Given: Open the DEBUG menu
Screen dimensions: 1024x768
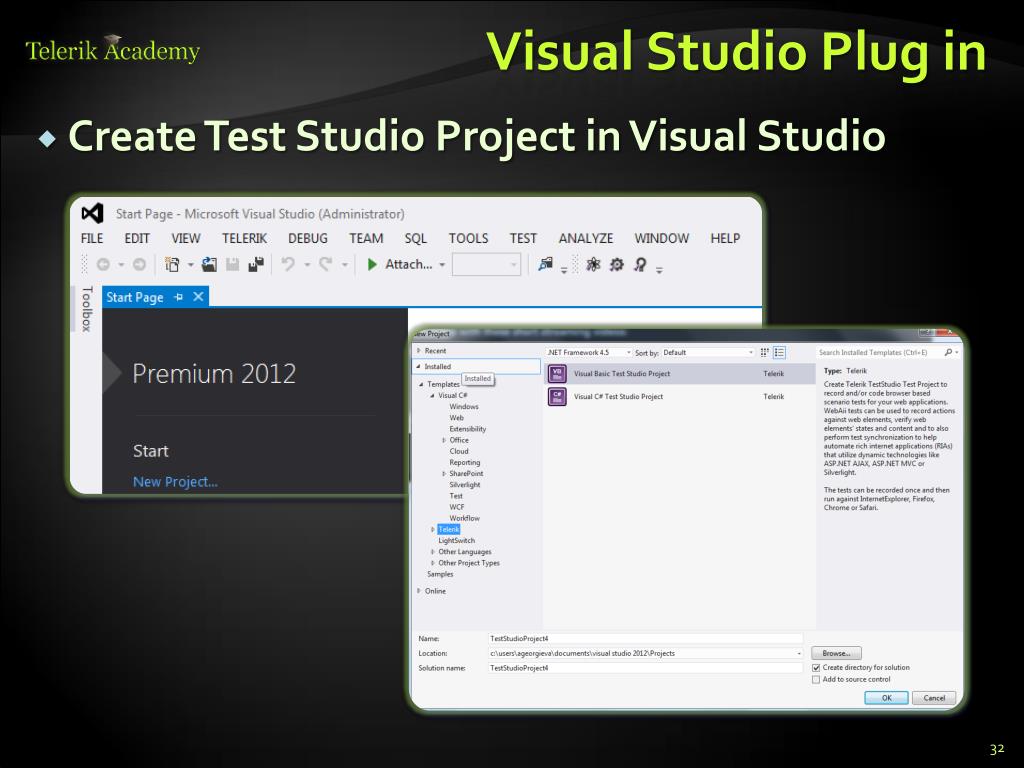Looking at the screenshot, I should click(x=308, y=238).
